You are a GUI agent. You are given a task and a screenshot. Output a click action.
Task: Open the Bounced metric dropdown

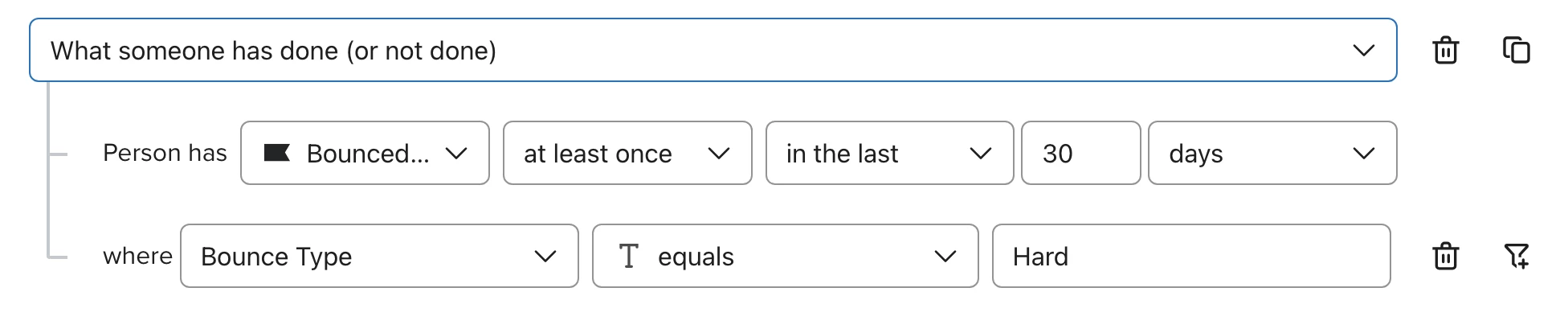click(x=365, y=153)
